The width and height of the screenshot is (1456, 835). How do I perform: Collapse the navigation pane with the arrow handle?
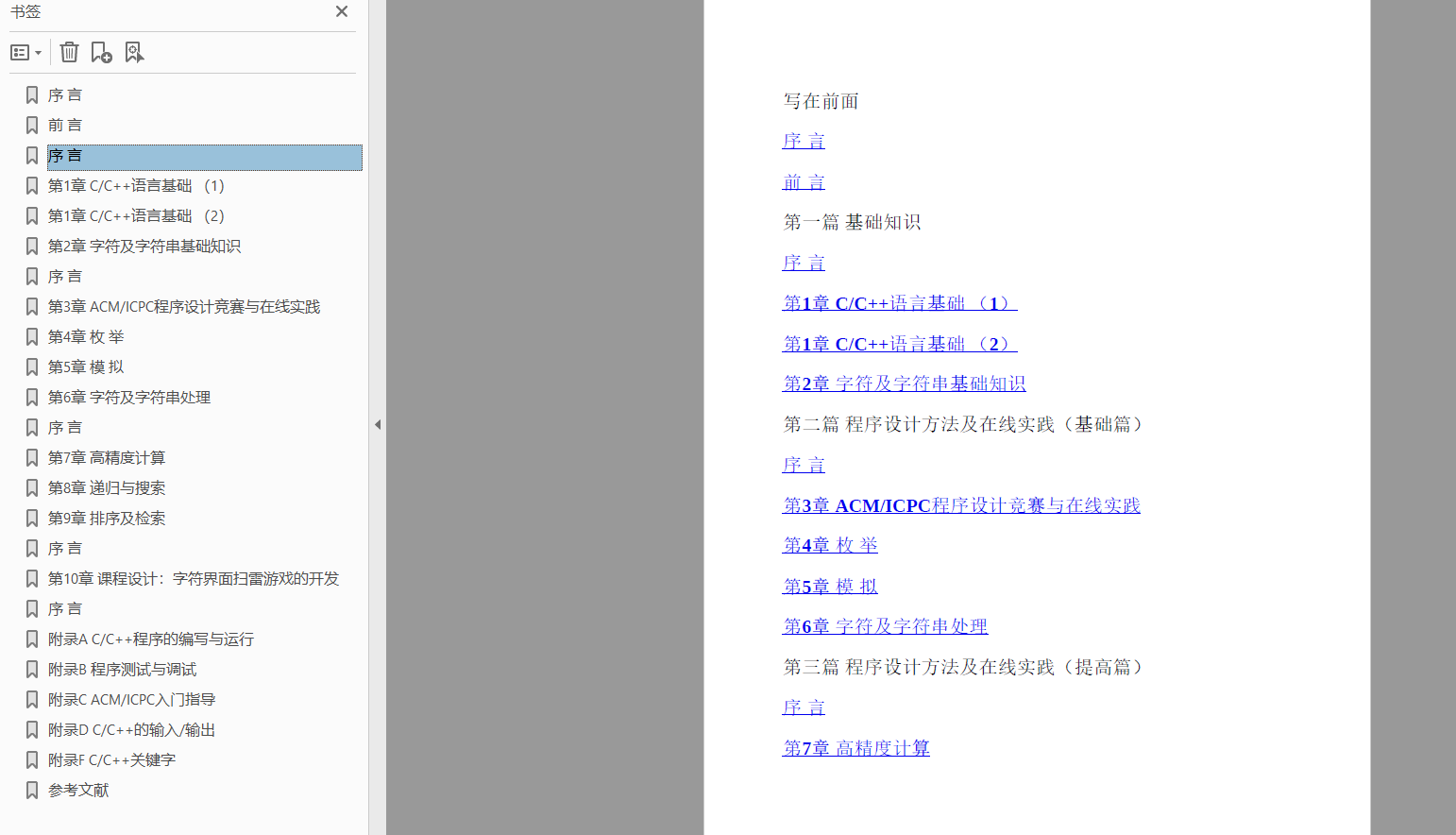(x=378, y=425)
